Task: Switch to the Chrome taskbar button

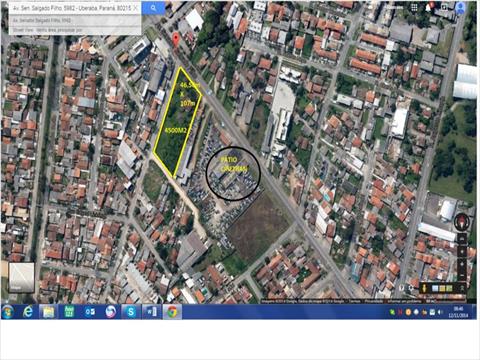Action: pyautogui.click(x=172, y=312)
